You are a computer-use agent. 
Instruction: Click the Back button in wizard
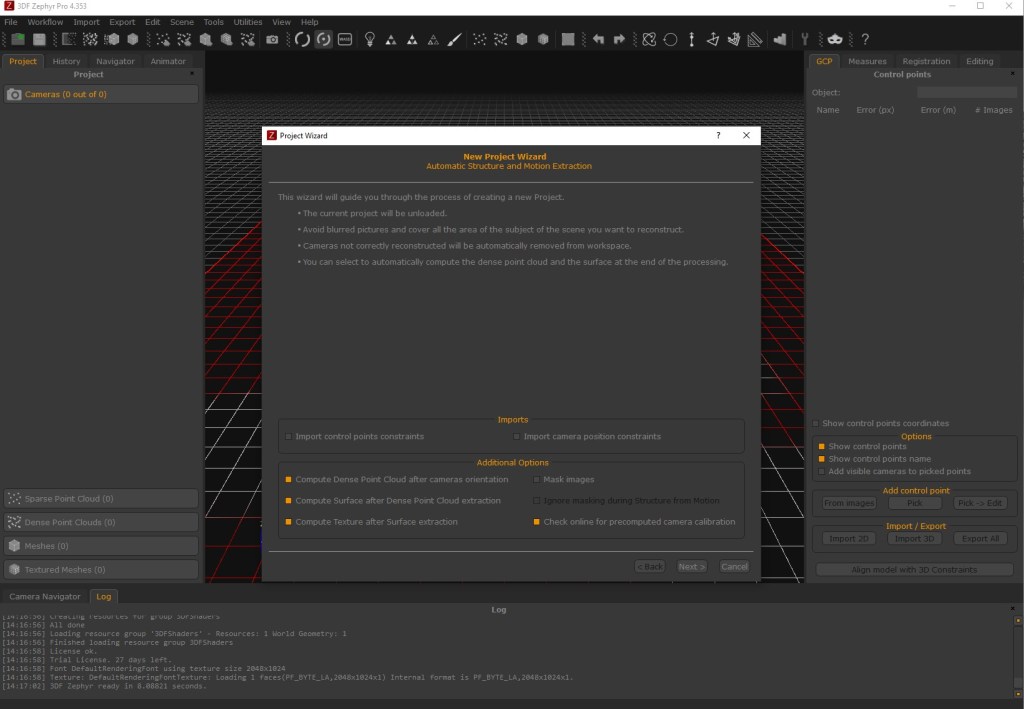pyautogui.click(x=650, y=567)
